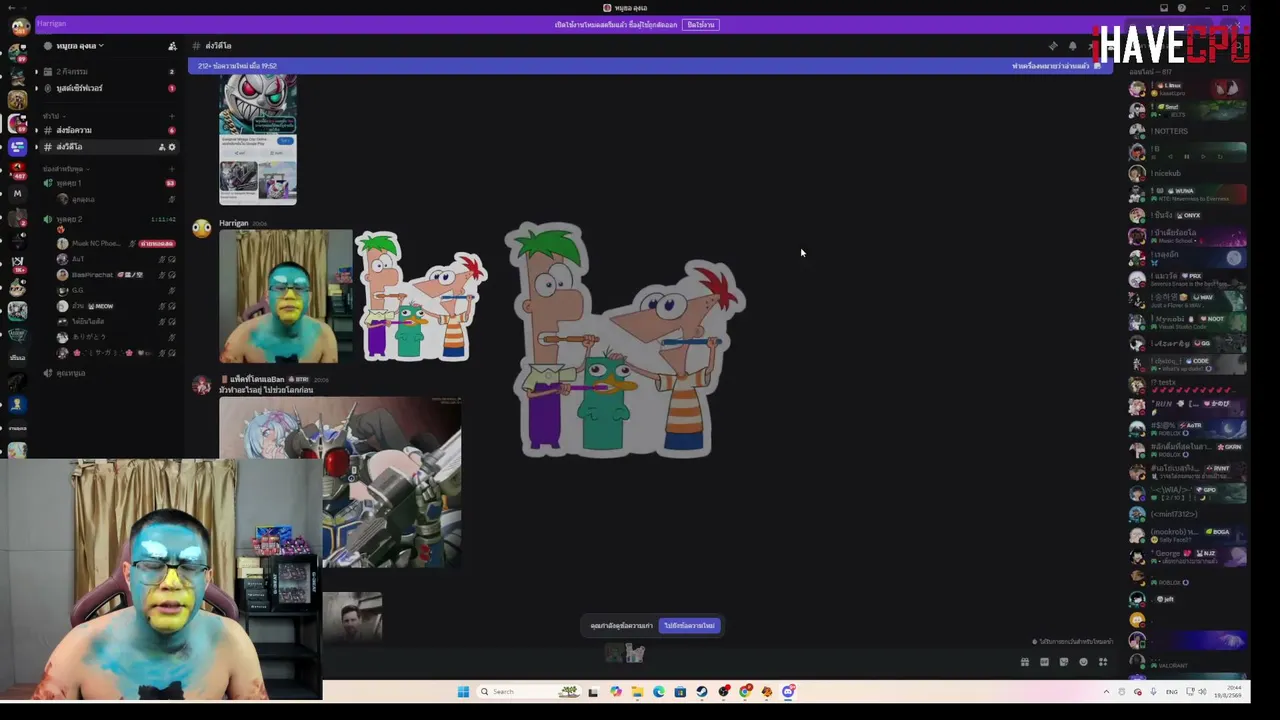Open the server icon with the 467 badge
1280x720 pixels.
pos(17,171)
